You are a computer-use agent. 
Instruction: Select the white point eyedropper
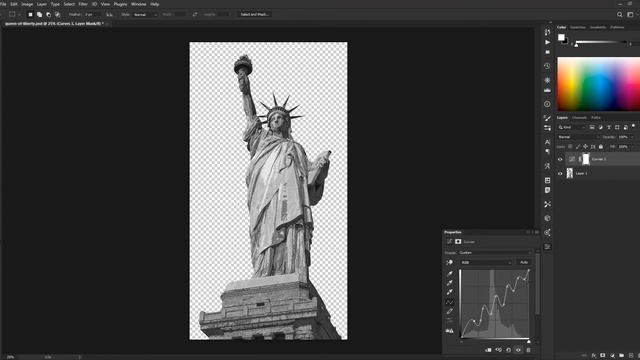(450, 292)
